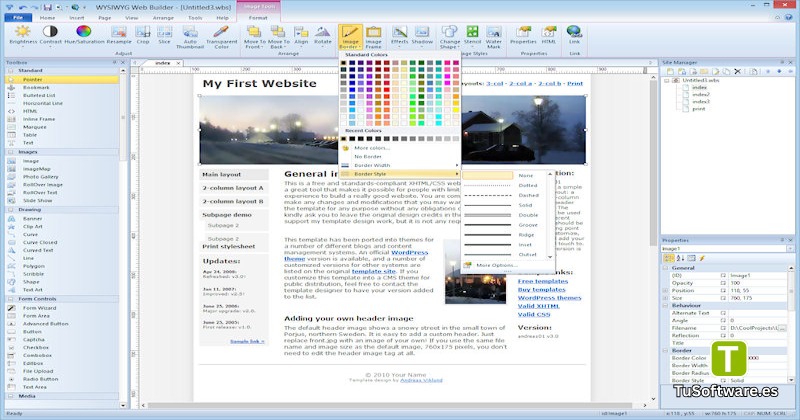Pick the Transparent Color tool
This screenshot has width=800, height=420.
[221, 37]
